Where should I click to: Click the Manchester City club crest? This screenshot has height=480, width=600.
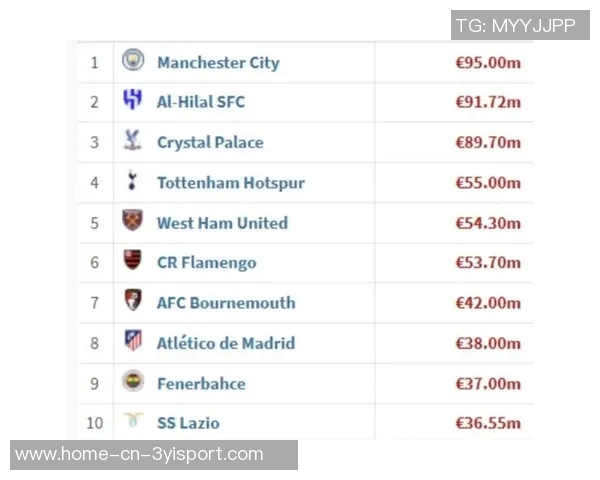click(133, 61)
